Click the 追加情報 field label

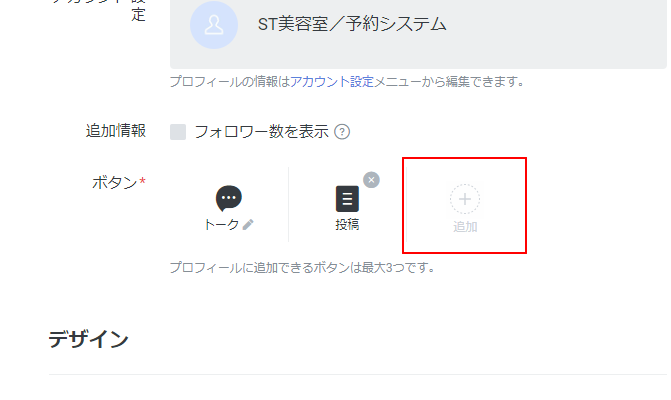pos(116,131)
